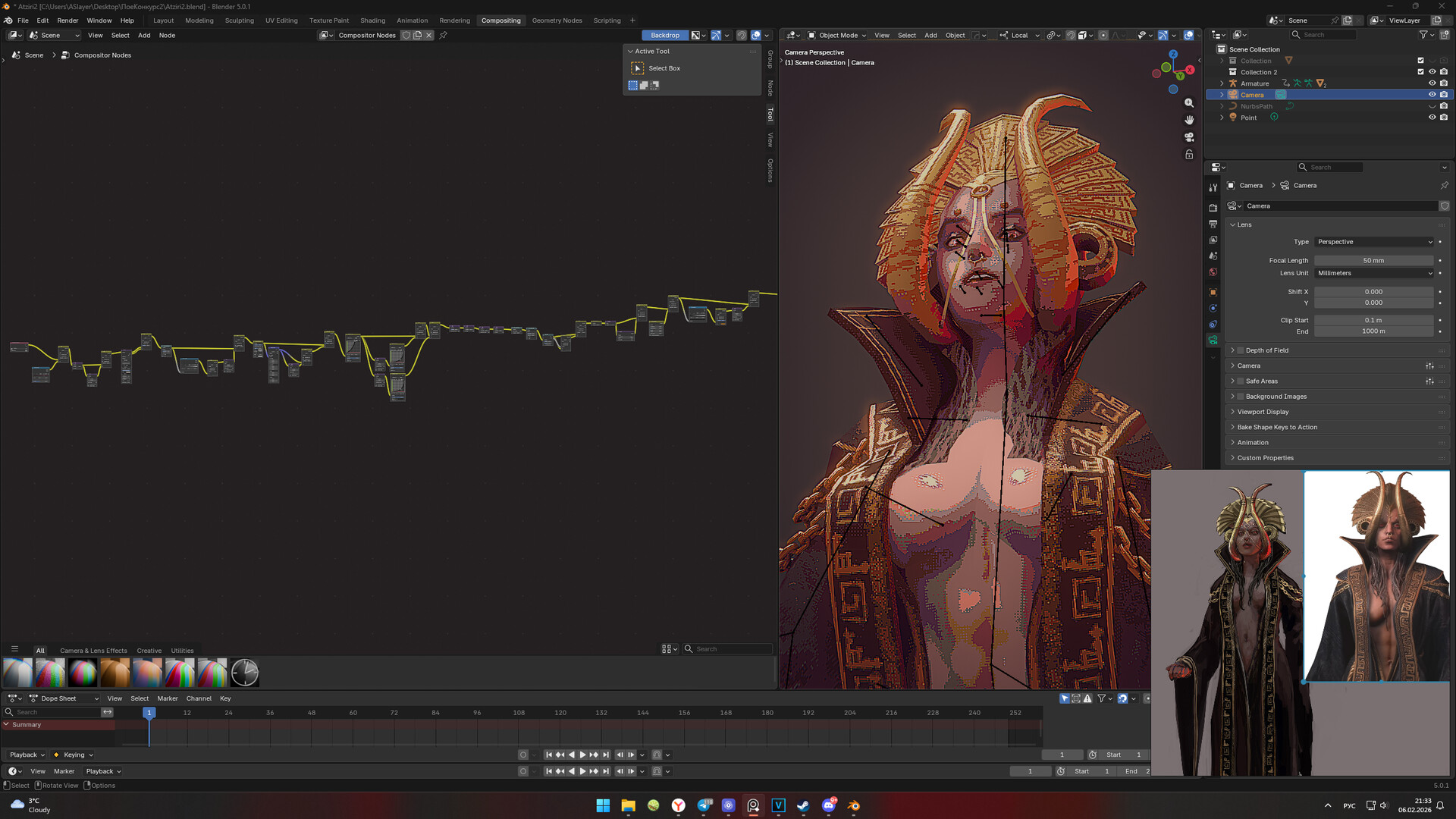This screenshot has height=819, width=1456.
Task: Click the Focal Length 50 mm field
Action: coord(1373,260)
